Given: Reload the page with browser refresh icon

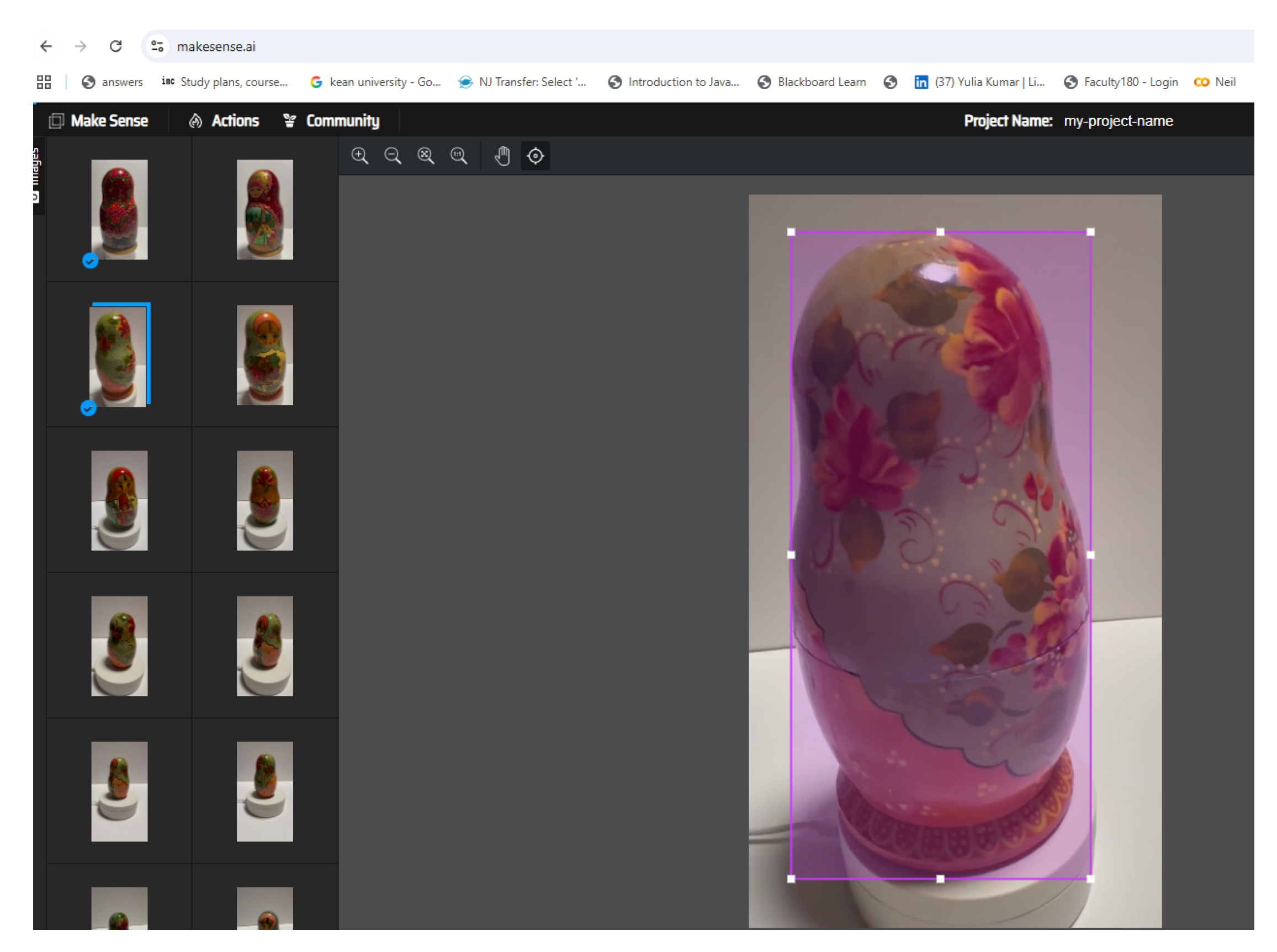Looking at the screenshot, I should coord(116,46).
